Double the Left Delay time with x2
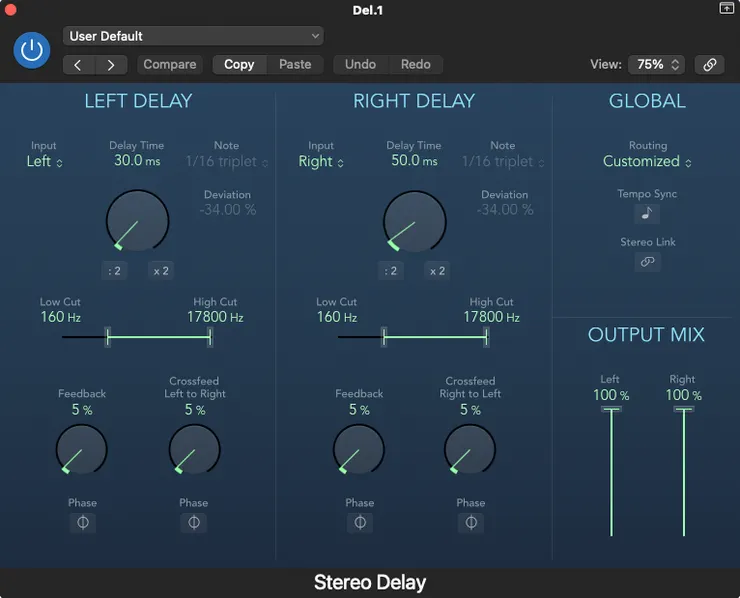This screenshot has height=598, width=740. click(161, 271)
